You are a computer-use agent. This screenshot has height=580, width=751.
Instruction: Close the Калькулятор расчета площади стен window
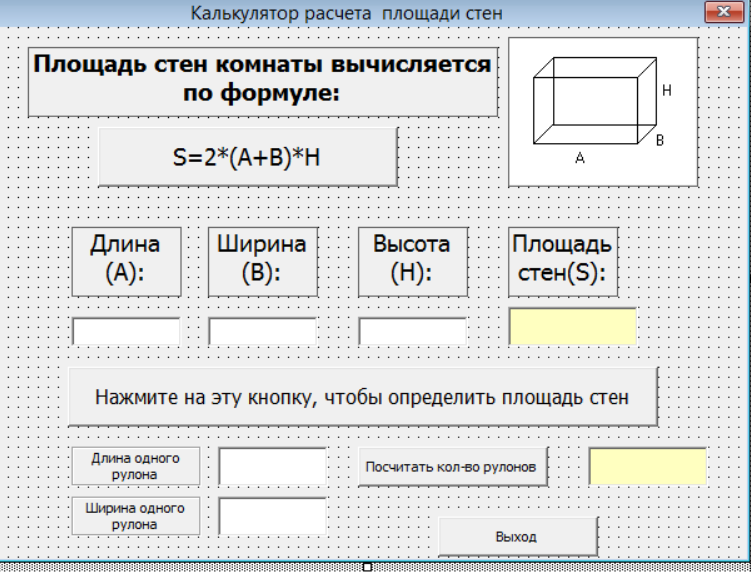[x=724, y=11]
